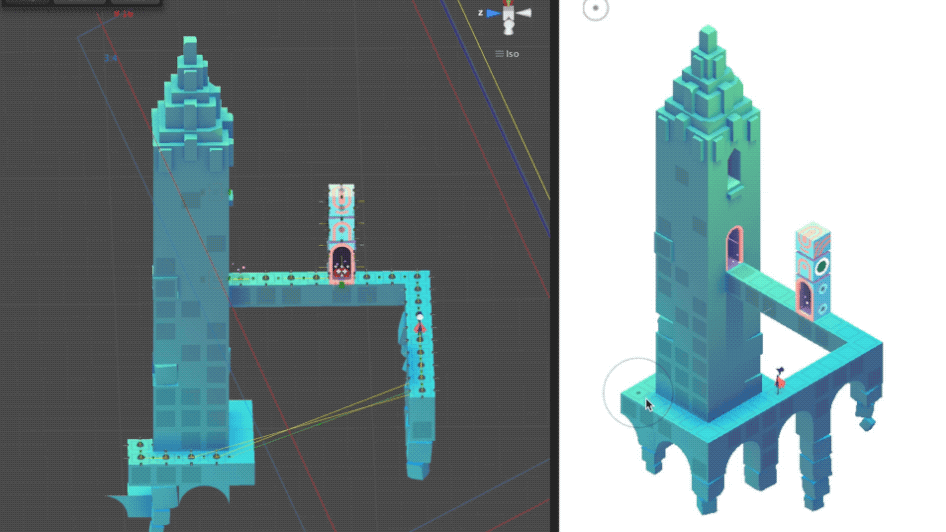
Task: Select the red character in scene view
Action: point(419,323)
